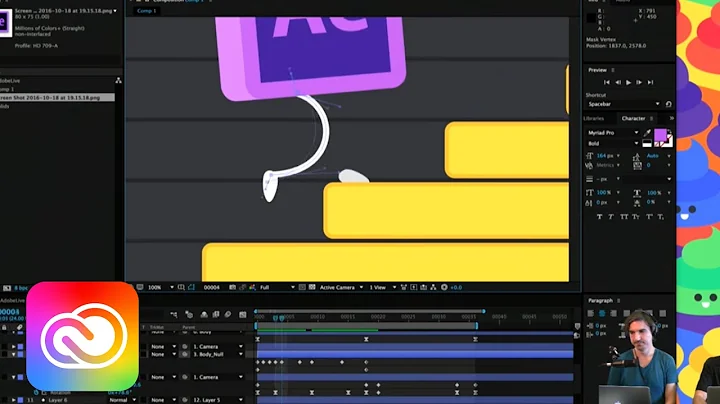Open the Bold font style dropdown

click(x=613, y=144)
